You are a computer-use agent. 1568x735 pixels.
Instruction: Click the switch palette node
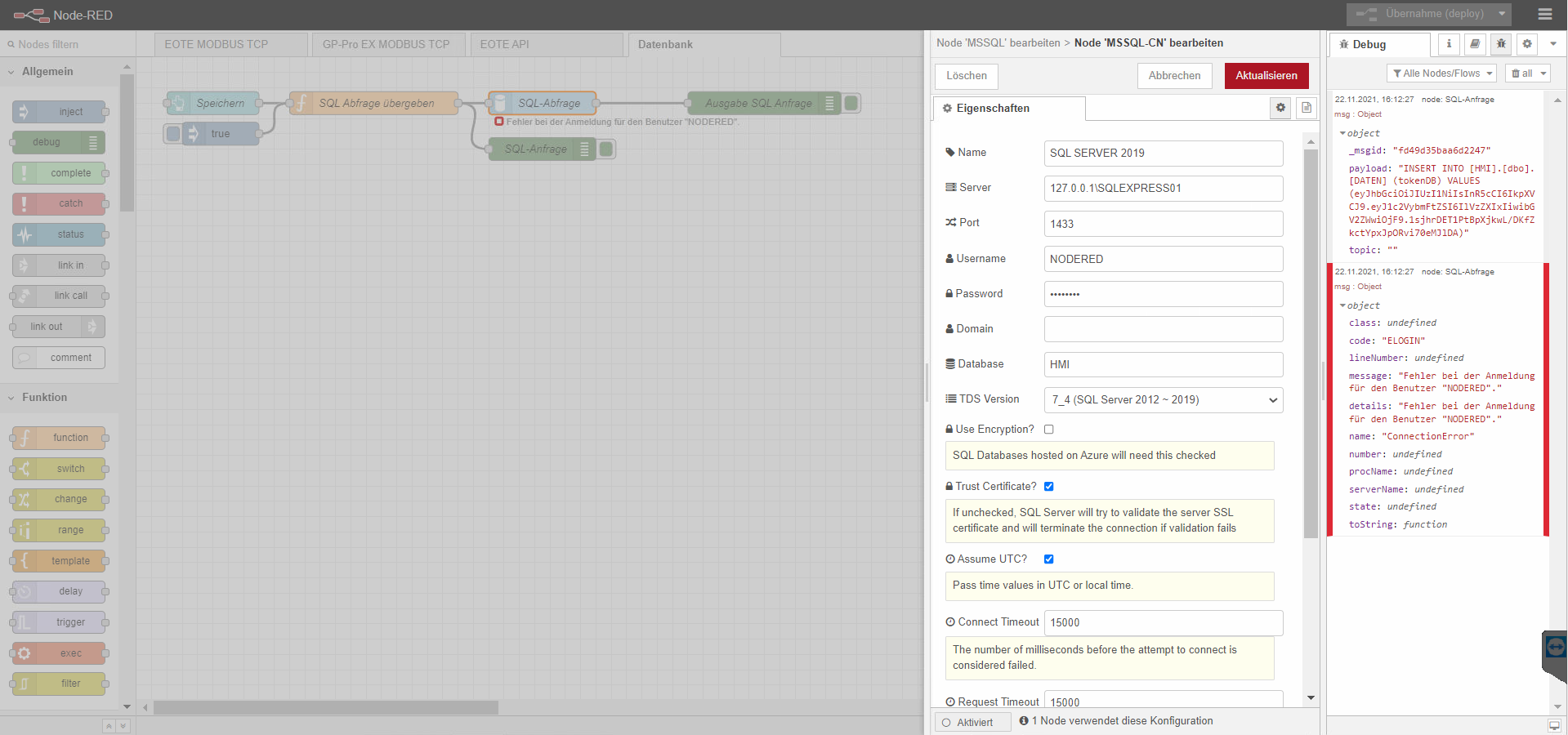click(x=59, y=469)
